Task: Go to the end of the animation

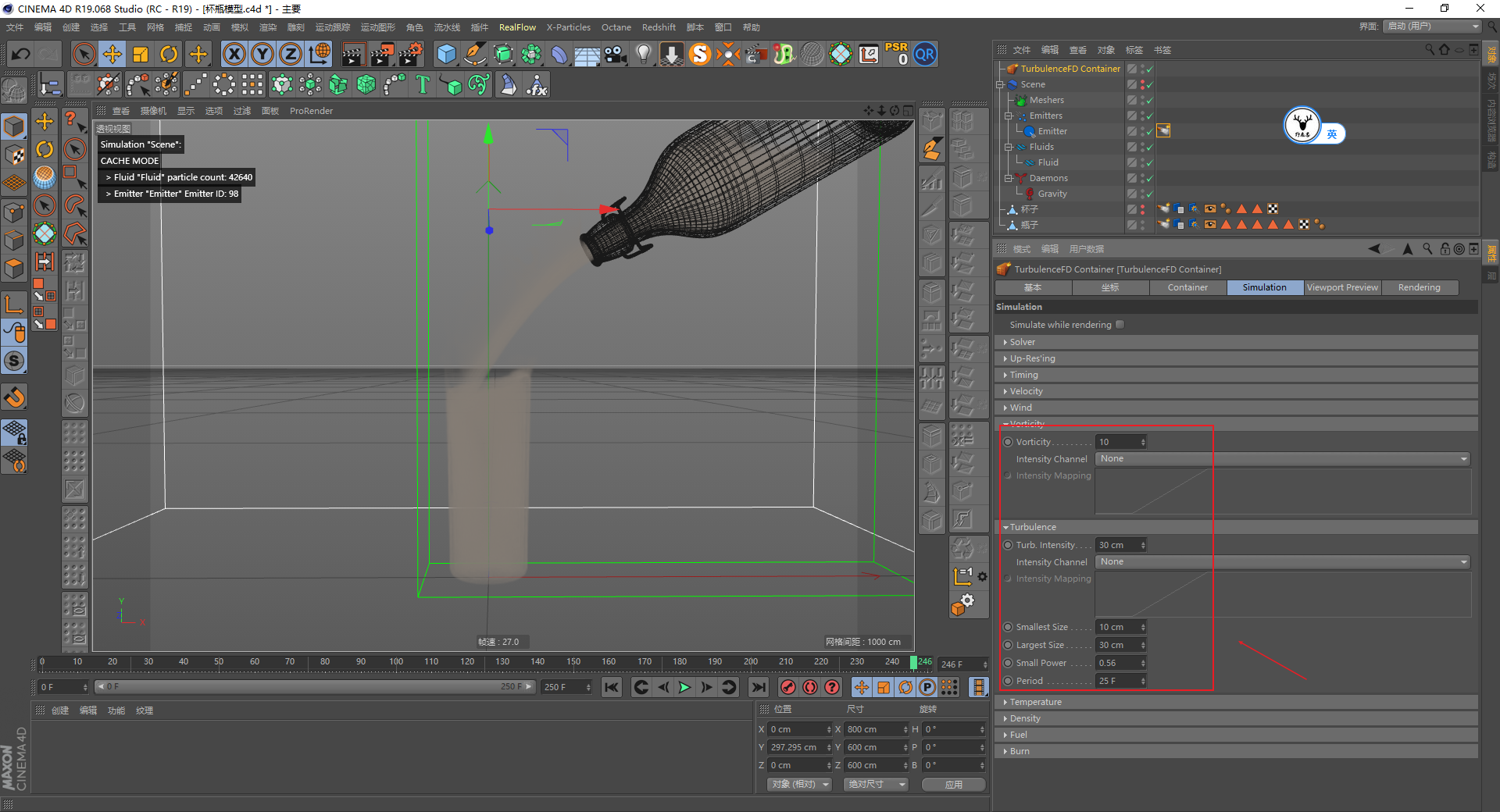Action: coord(758,687)
